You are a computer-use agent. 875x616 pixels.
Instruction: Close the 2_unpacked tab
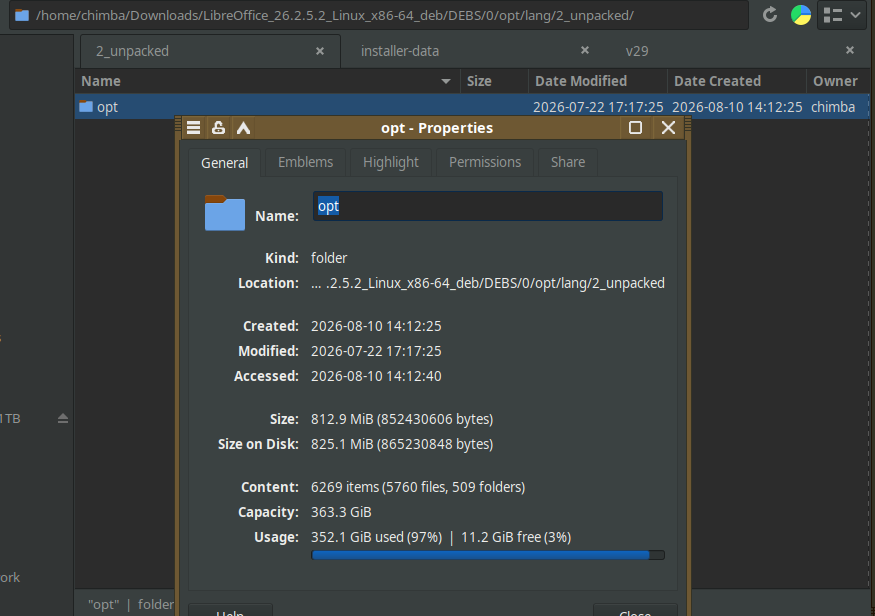[320, 51]
